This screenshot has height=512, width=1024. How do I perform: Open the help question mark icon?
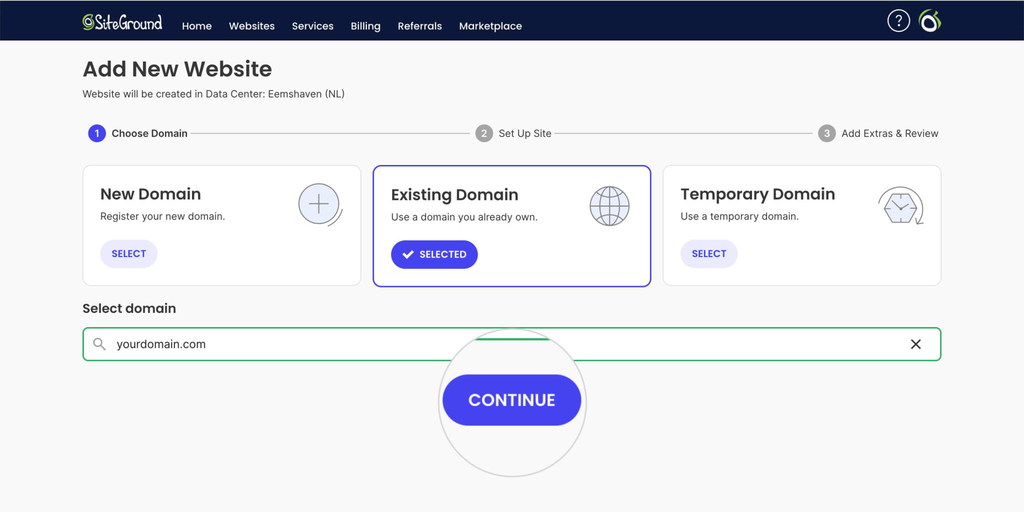(899, 21)
